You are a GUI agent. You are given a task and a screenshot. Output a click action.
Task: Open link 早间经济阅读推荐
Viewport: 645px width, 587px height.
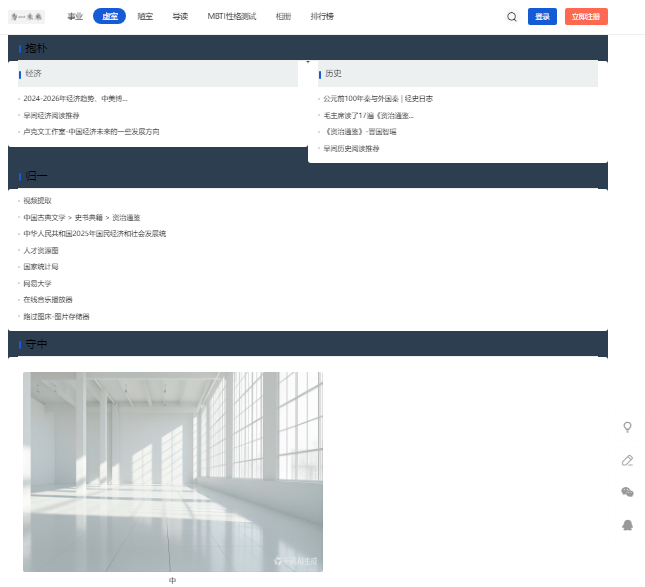tap(51, 116)
